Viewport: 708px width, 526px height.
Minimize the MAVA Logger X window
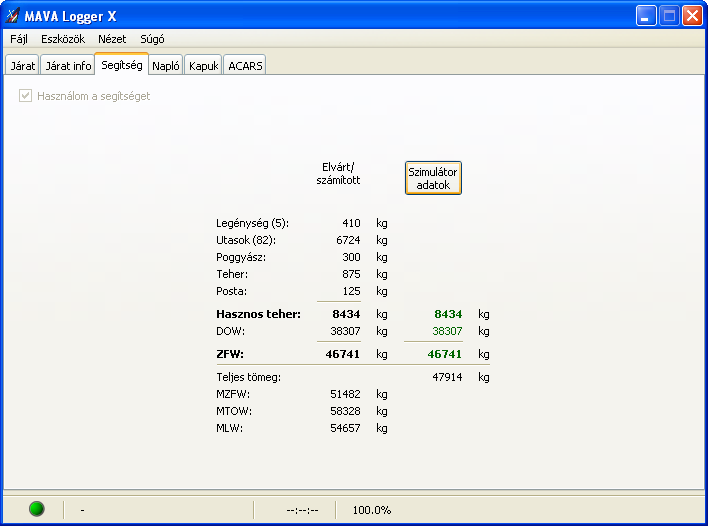(646, 16)
